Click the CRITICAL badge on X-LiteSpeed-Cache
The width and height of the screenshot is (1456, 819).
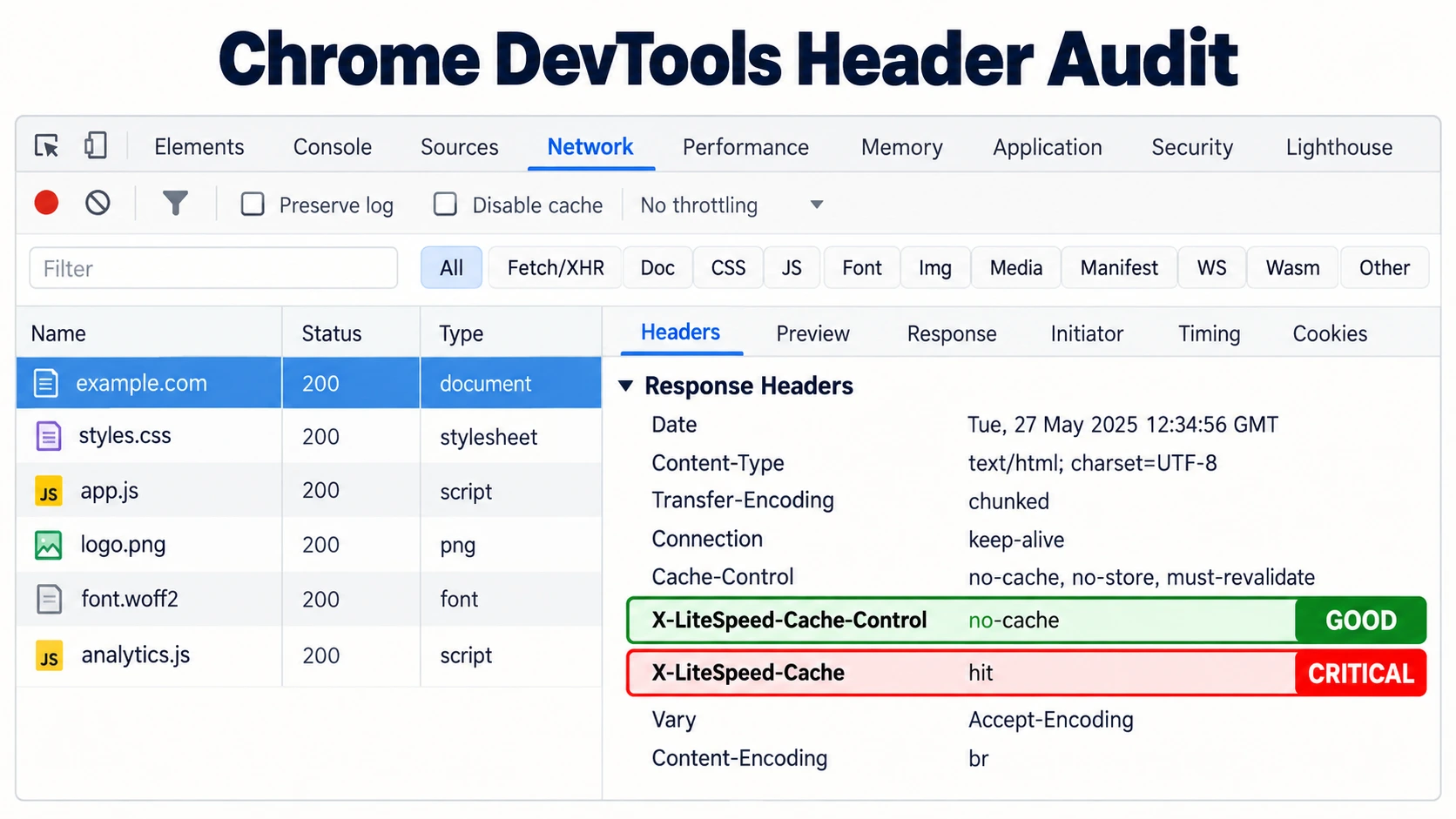pyautogui.click(x=1360, y=673)
